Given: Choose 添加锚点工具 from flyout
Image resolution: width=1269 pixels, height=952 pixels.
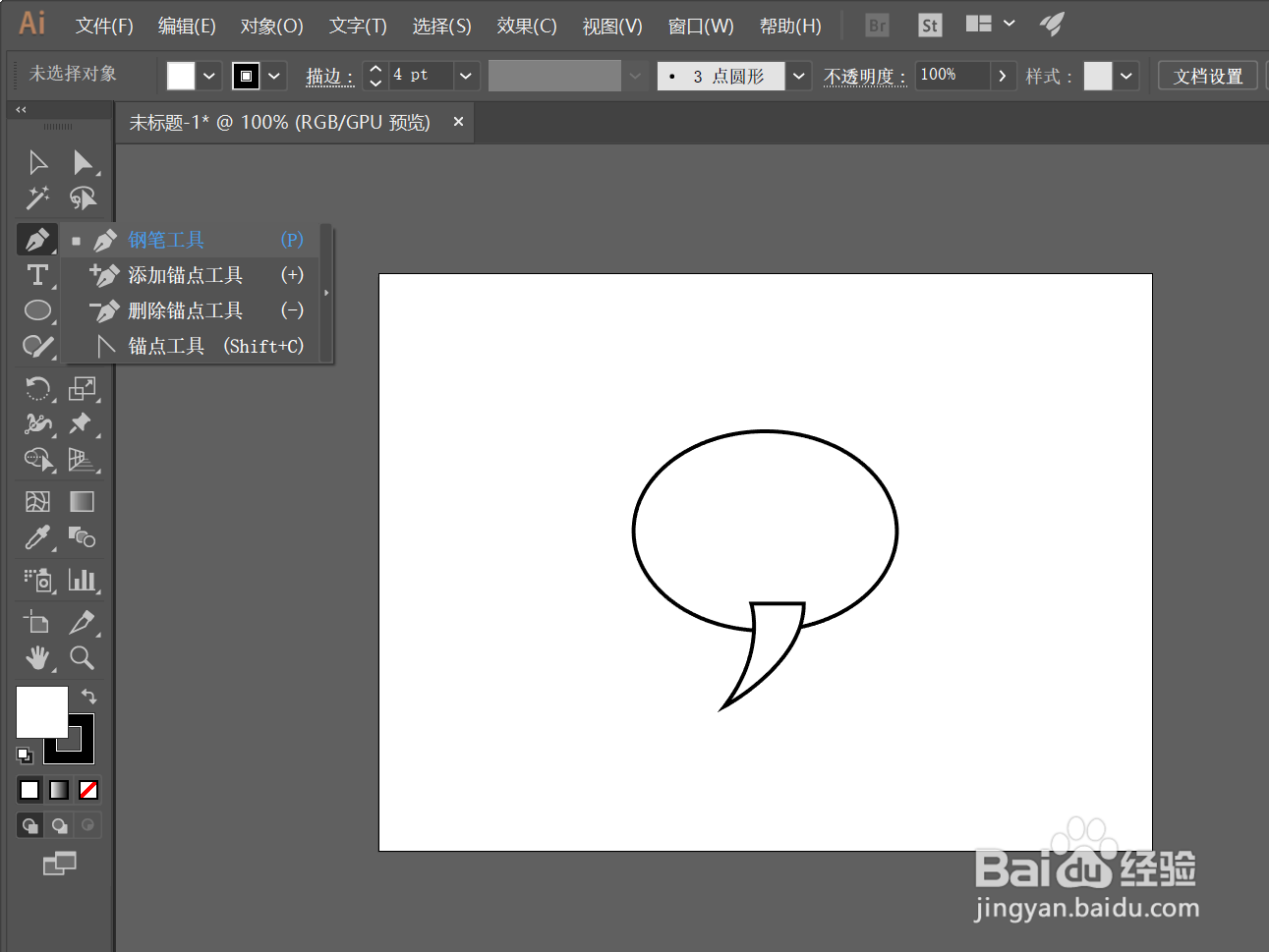Looking at the screenshot, I should pos(193,275).
